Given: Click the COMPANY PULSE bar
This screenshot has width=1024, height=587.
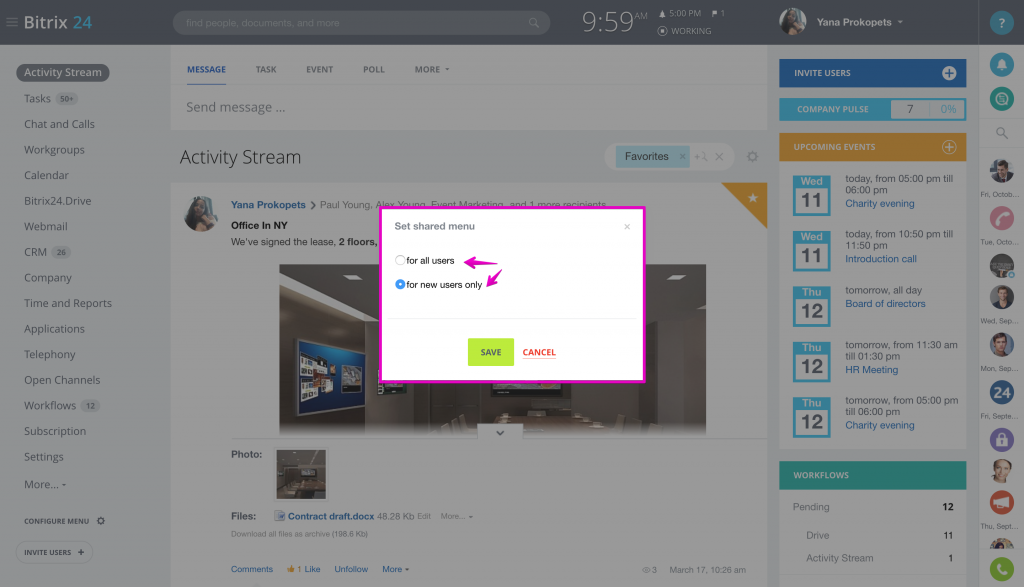Looking at the screenshot, I should tap(872, 109).
